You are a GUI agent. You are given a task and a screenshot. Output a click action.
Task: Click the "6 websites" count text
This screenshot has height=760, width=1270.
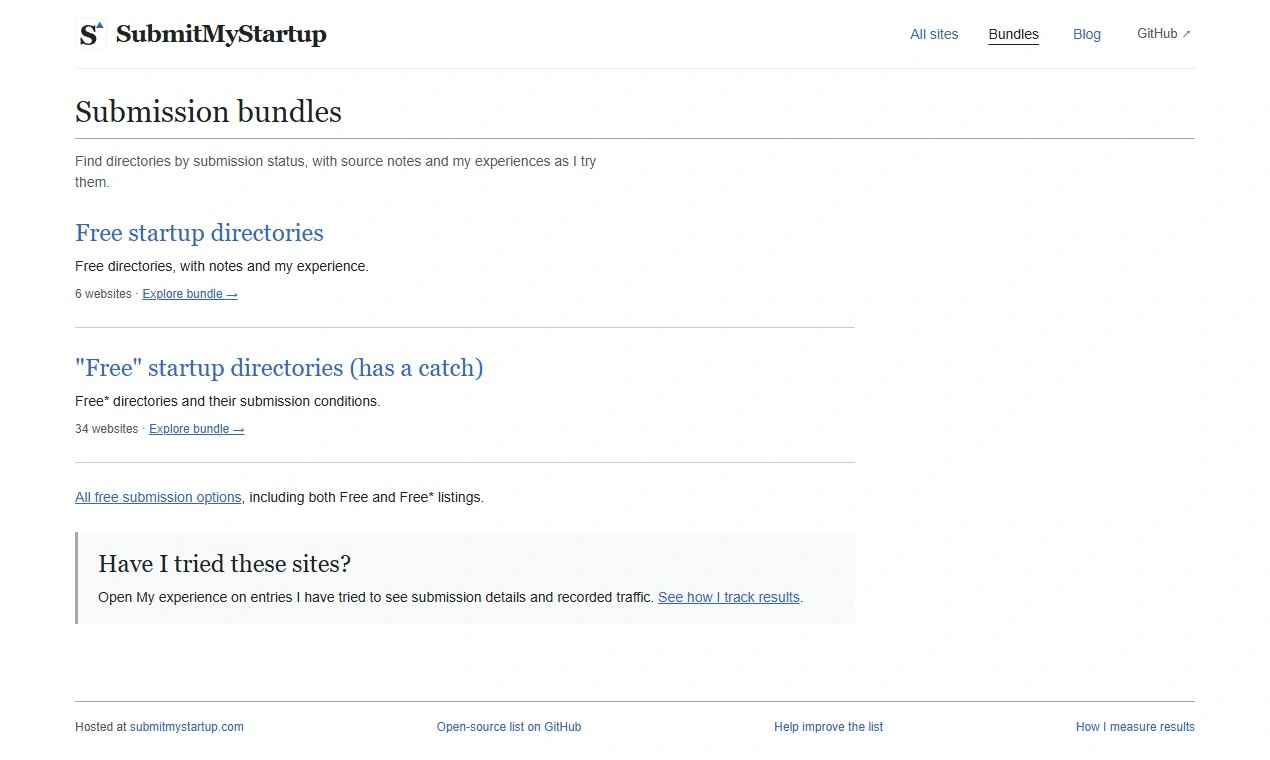click(103, 294)
